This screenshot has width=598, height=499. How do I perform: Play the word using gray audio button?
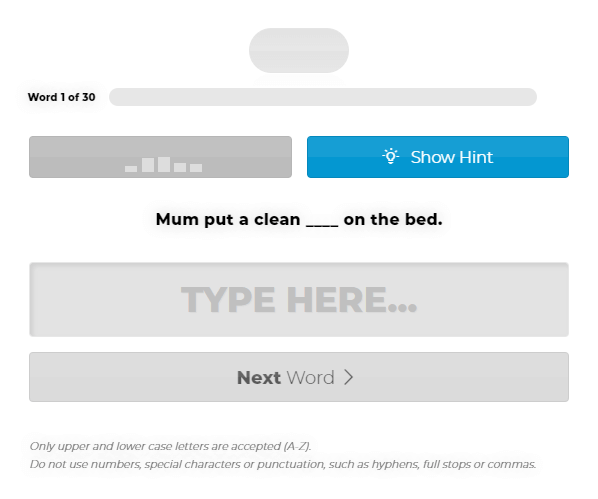(161, 157)
